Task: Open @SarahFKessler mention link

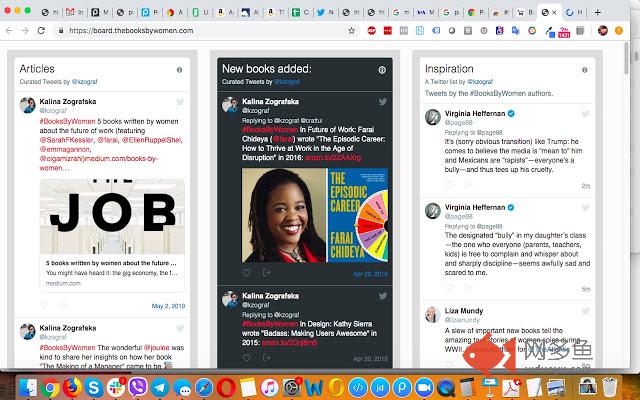Action: tap(67, 140)
